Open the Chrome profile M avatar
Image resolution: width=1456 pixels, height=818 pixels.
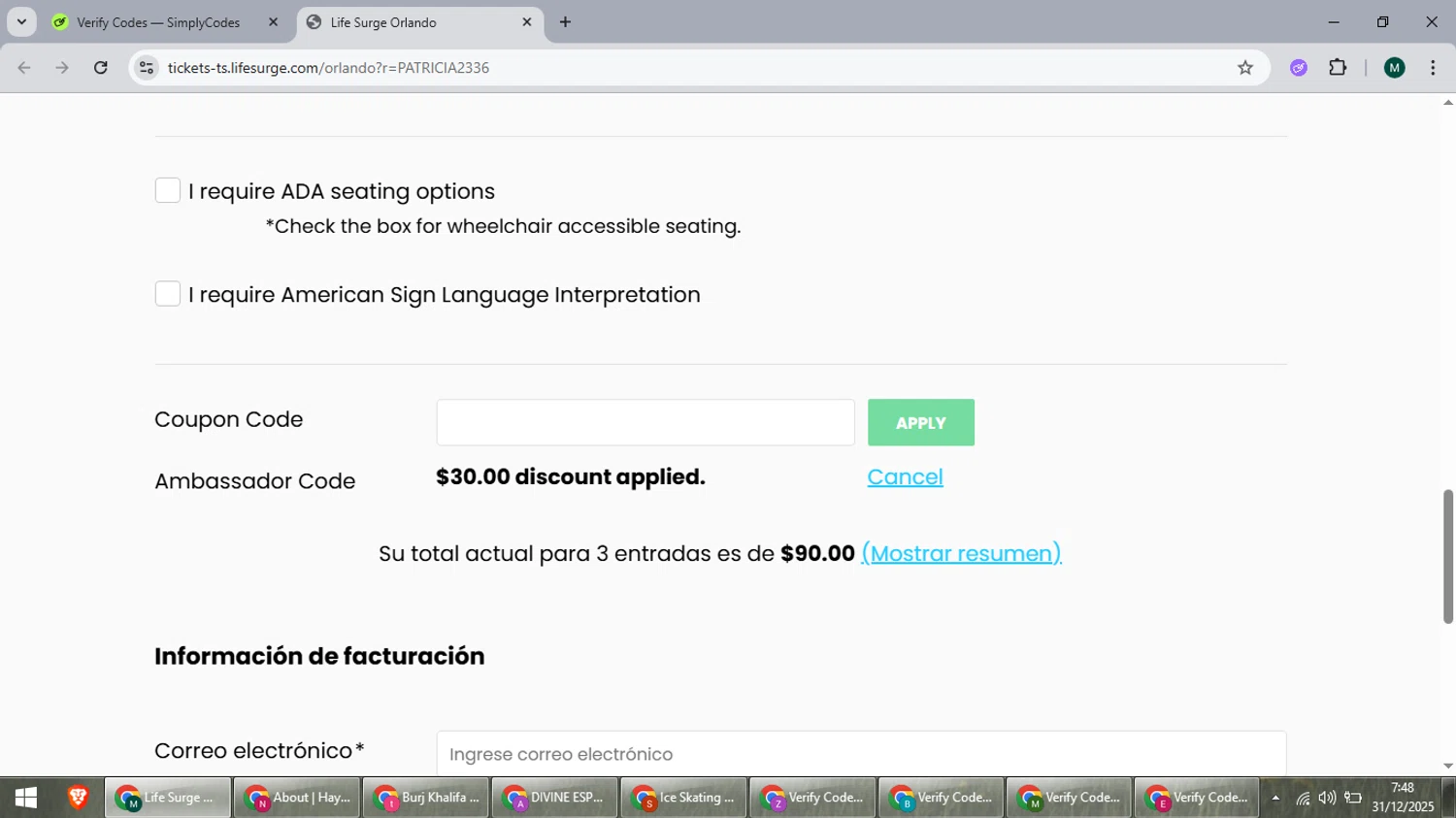[x=1395, y=68]
